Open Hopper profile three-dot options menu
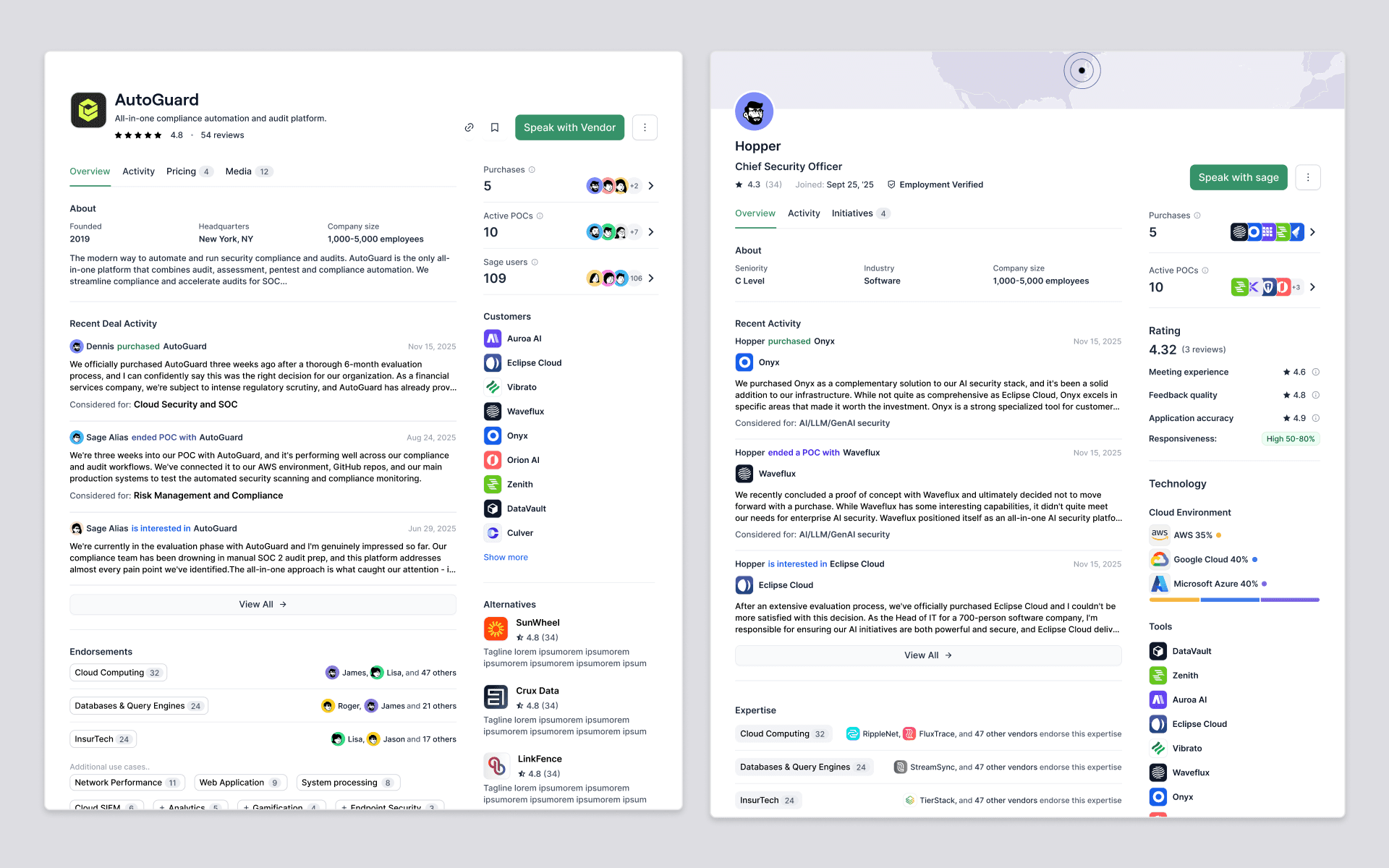Screen dimensions: 1389x868 (x=1307, y=177)
